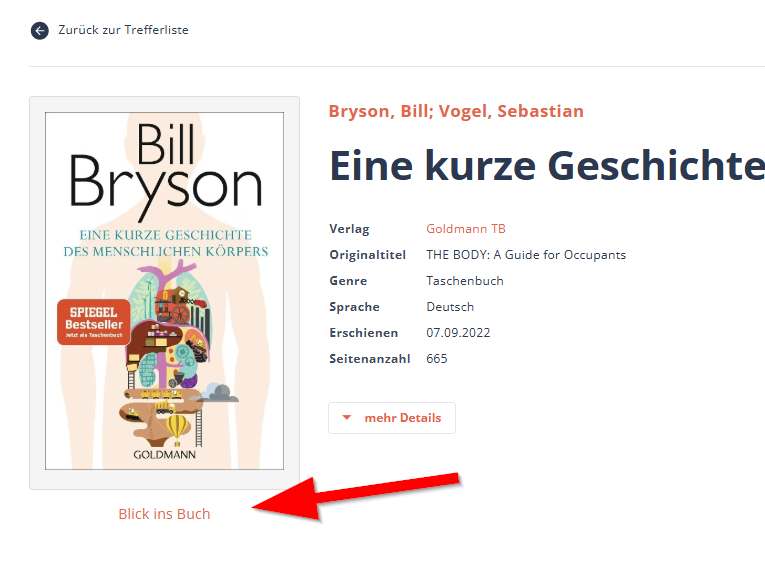Click the genre value Taschenbuch

coord(464,281)
